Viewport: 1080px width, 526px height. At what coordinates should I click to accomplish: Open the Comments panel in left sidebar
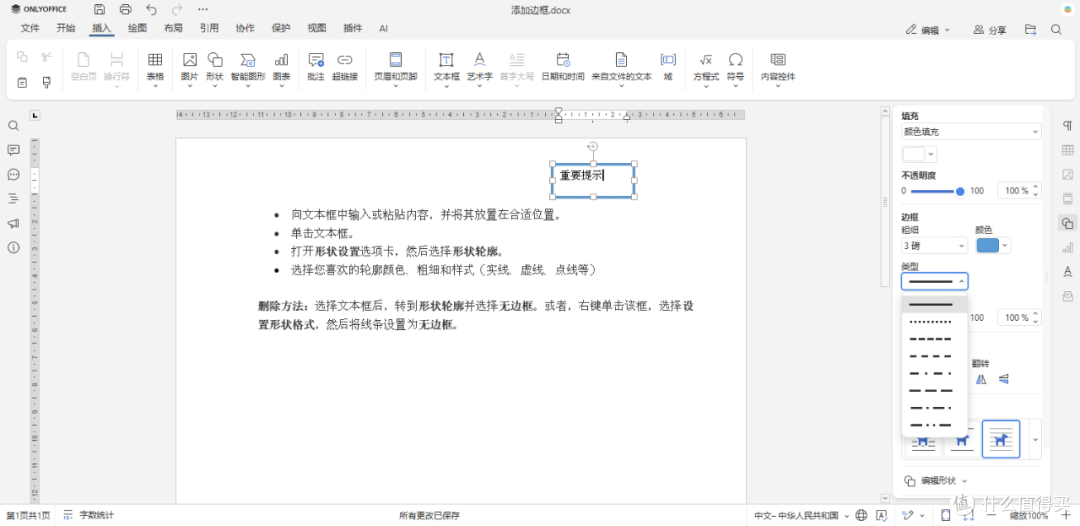[x=13, y=150]
